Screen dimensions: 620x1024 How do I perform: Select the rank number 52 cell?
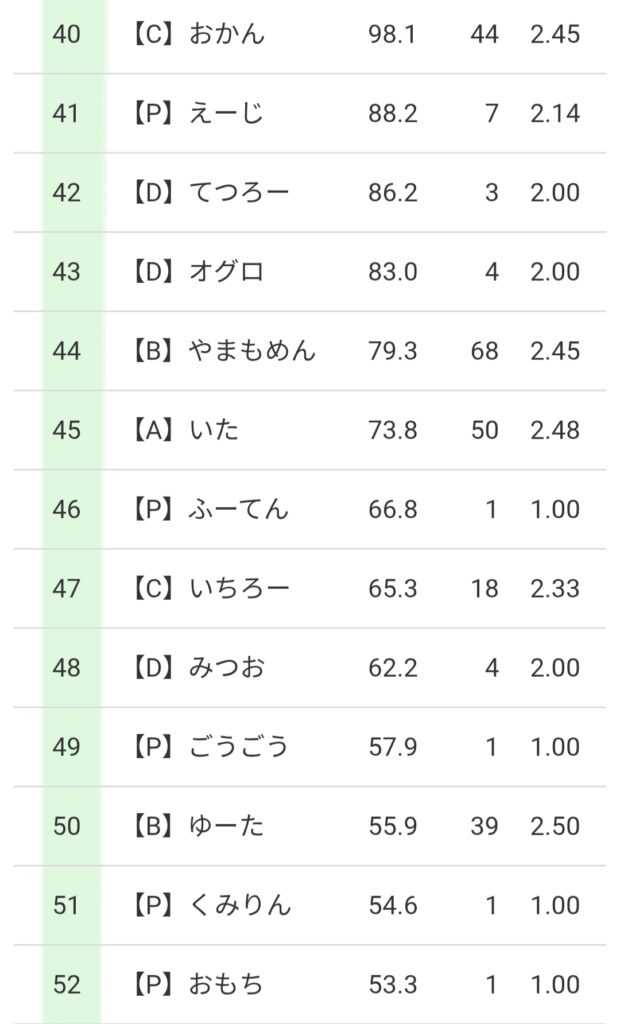(67, 984)
